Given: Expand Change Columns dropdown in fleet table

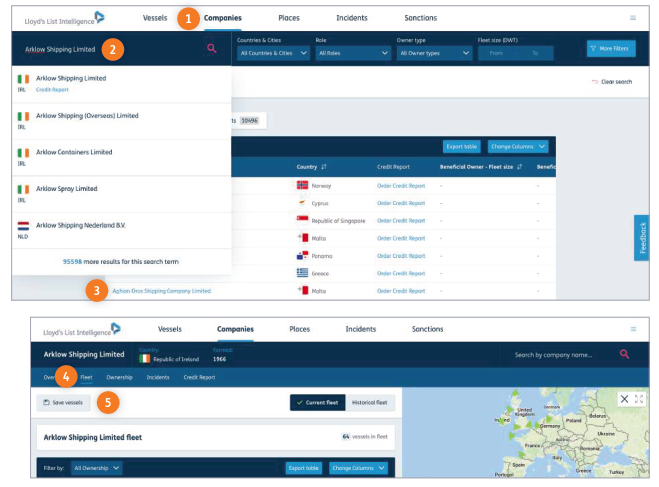Looking at the screenshot, I should pyautogui.click(x=358, y=468).
